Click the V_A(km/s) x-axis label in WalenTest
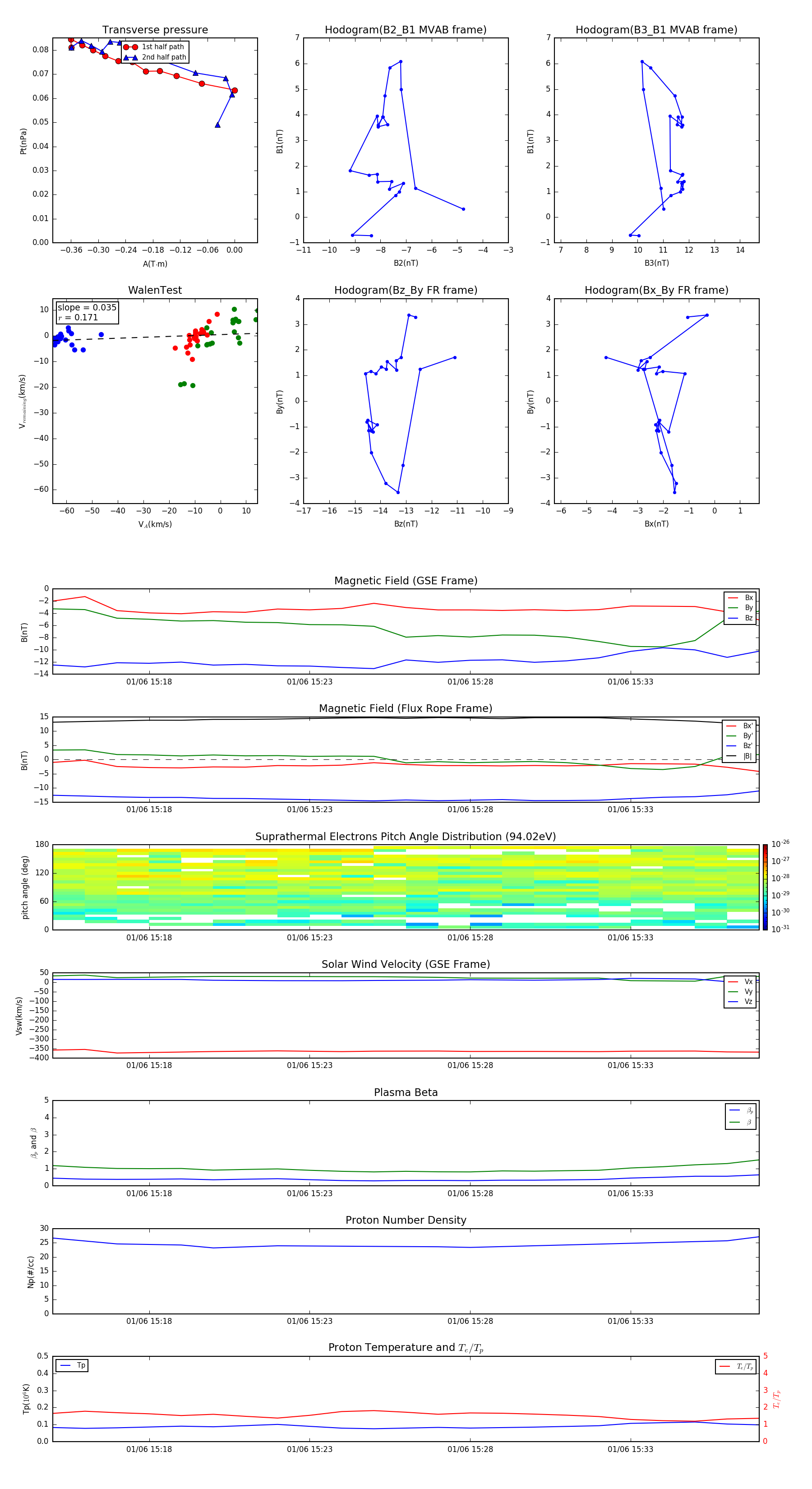 pyautogui.click(x=155, y=524)
